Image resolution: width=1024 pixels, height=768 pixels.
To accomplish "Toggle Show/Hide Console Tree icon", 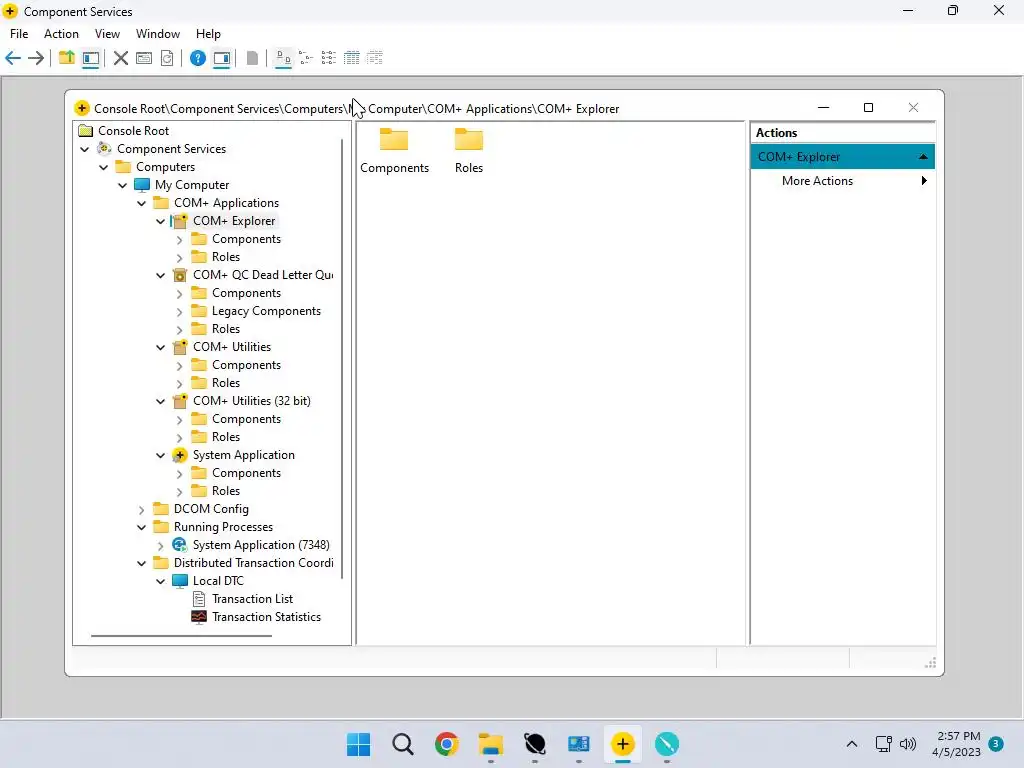I will click(91, 58).
